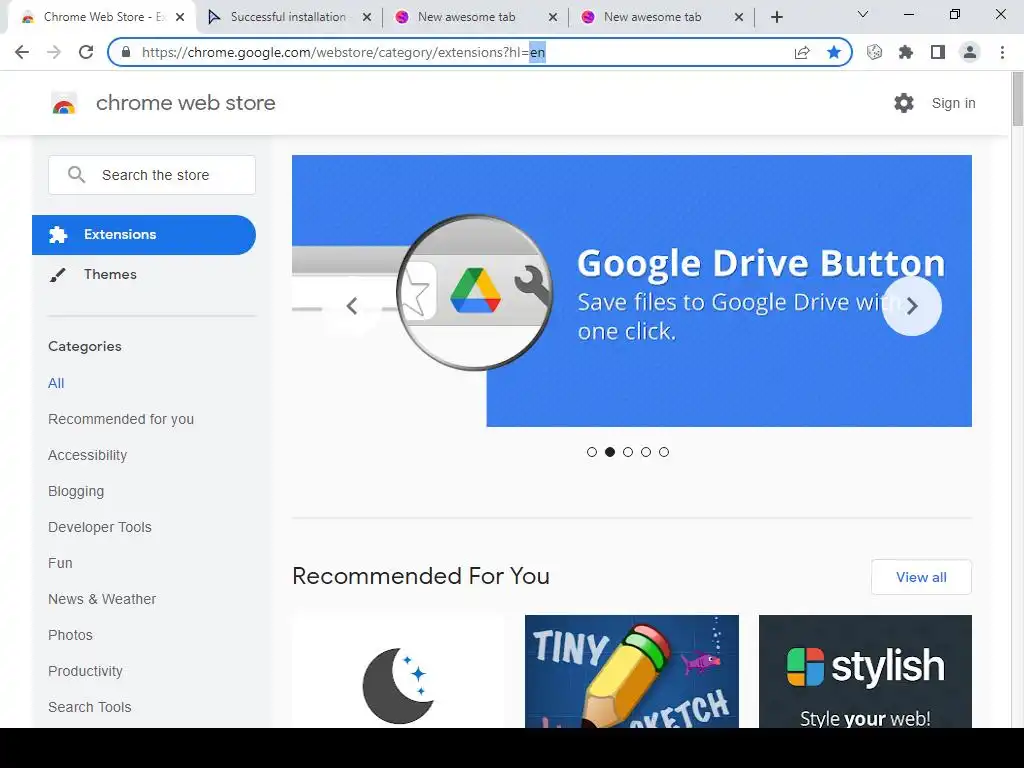Show next carousel slide
Viewport: 1024px width, 768px height.
(912, 306)
